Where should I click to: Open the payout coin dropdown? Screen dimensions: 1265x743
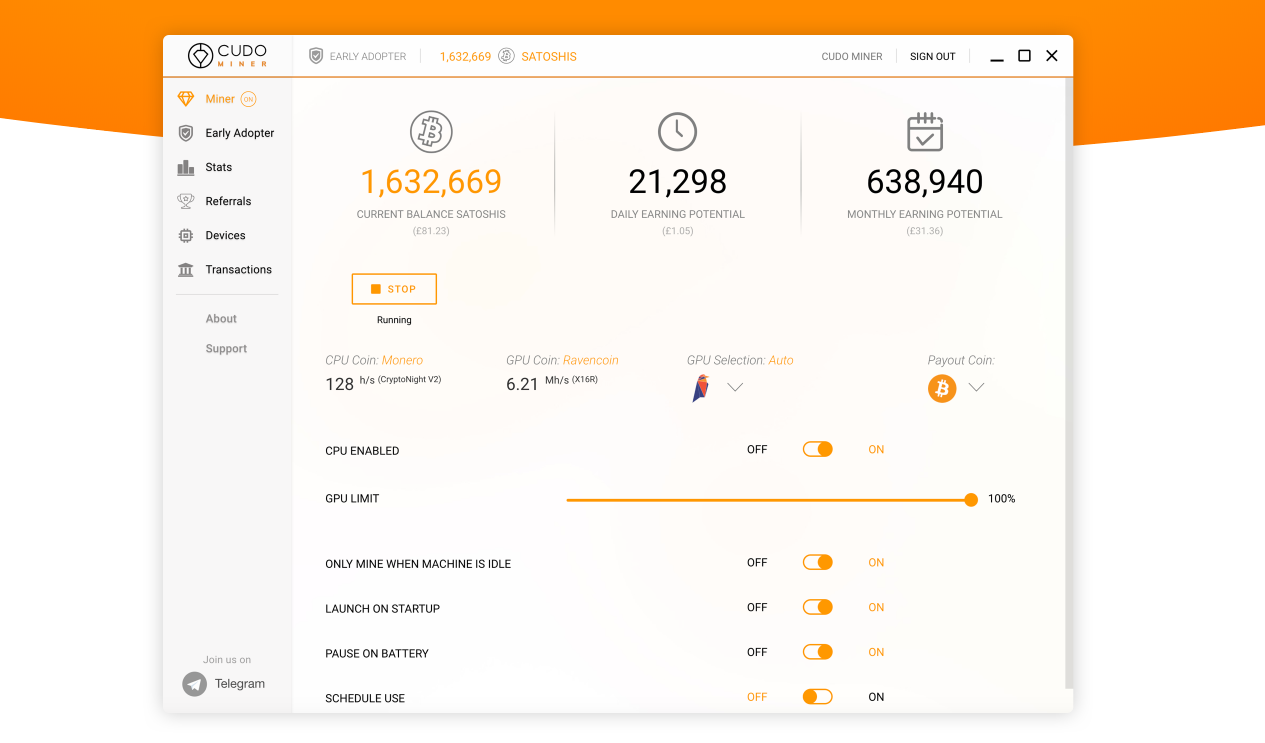[x=976, y=387]
